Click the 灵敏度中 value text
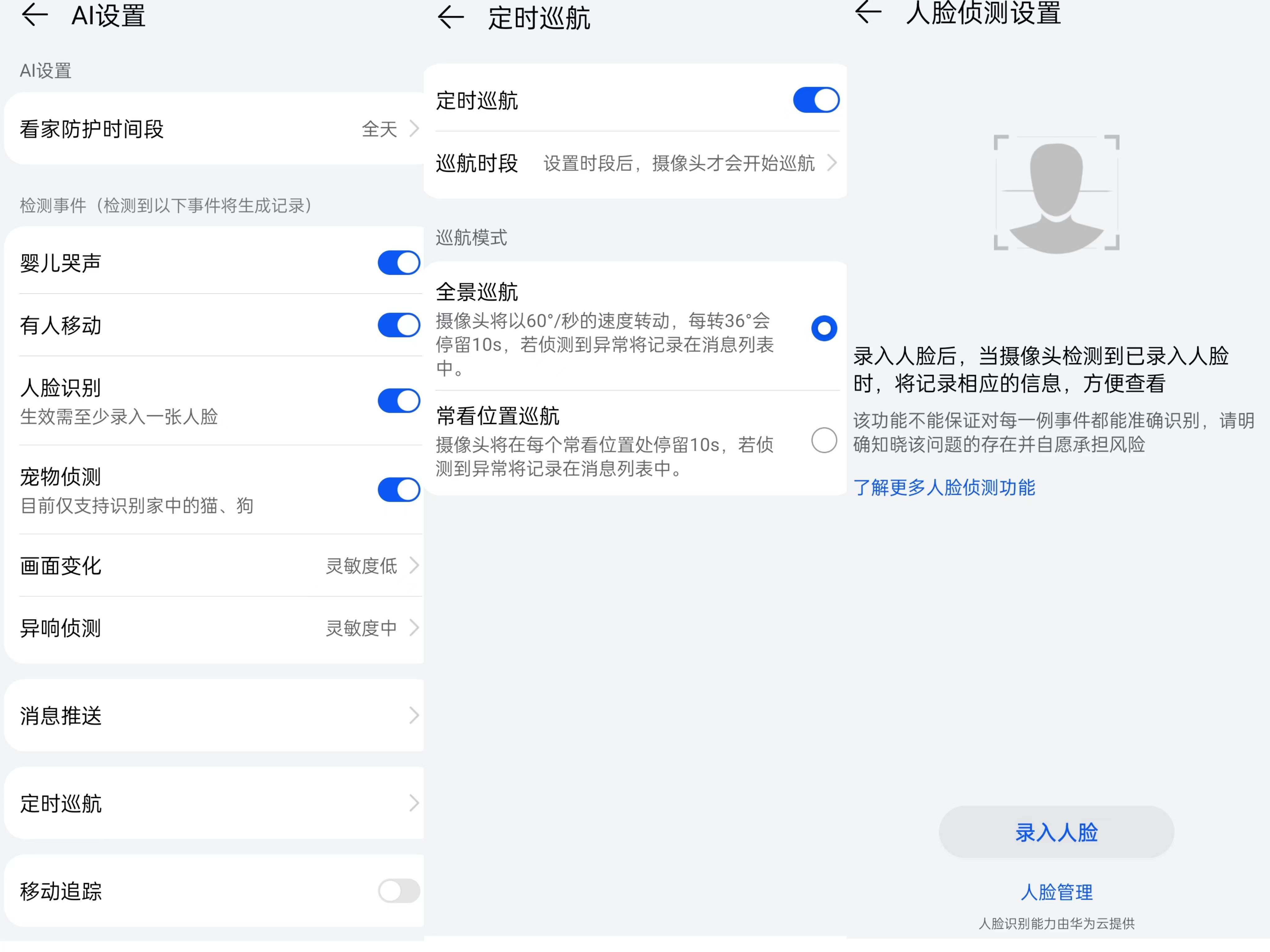Image resolution: width=1270 pixels, height=952 pixels. [361, 628]
